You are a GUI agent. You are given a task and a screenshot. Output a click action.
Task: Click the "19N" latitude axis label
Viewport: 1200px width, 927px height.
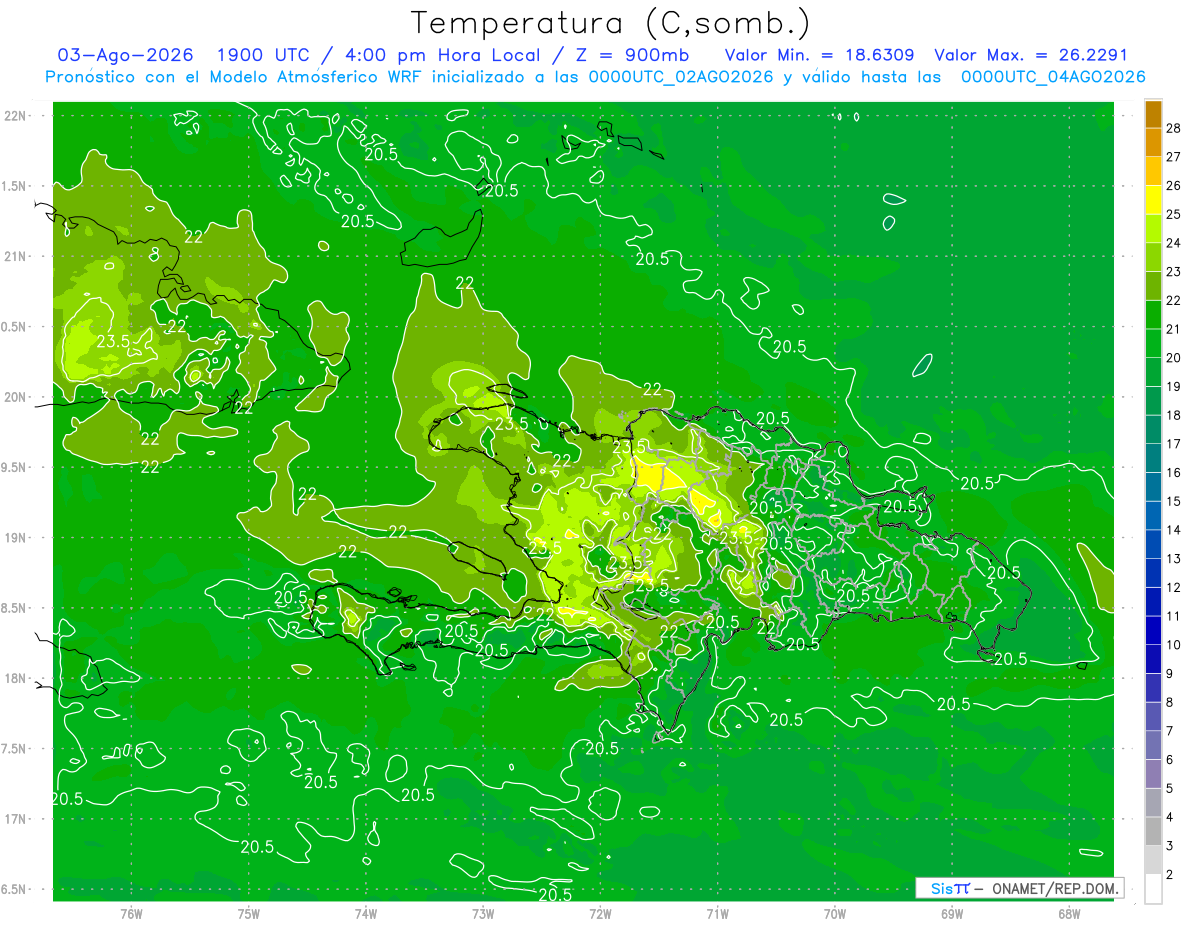(x=14, y=538)
